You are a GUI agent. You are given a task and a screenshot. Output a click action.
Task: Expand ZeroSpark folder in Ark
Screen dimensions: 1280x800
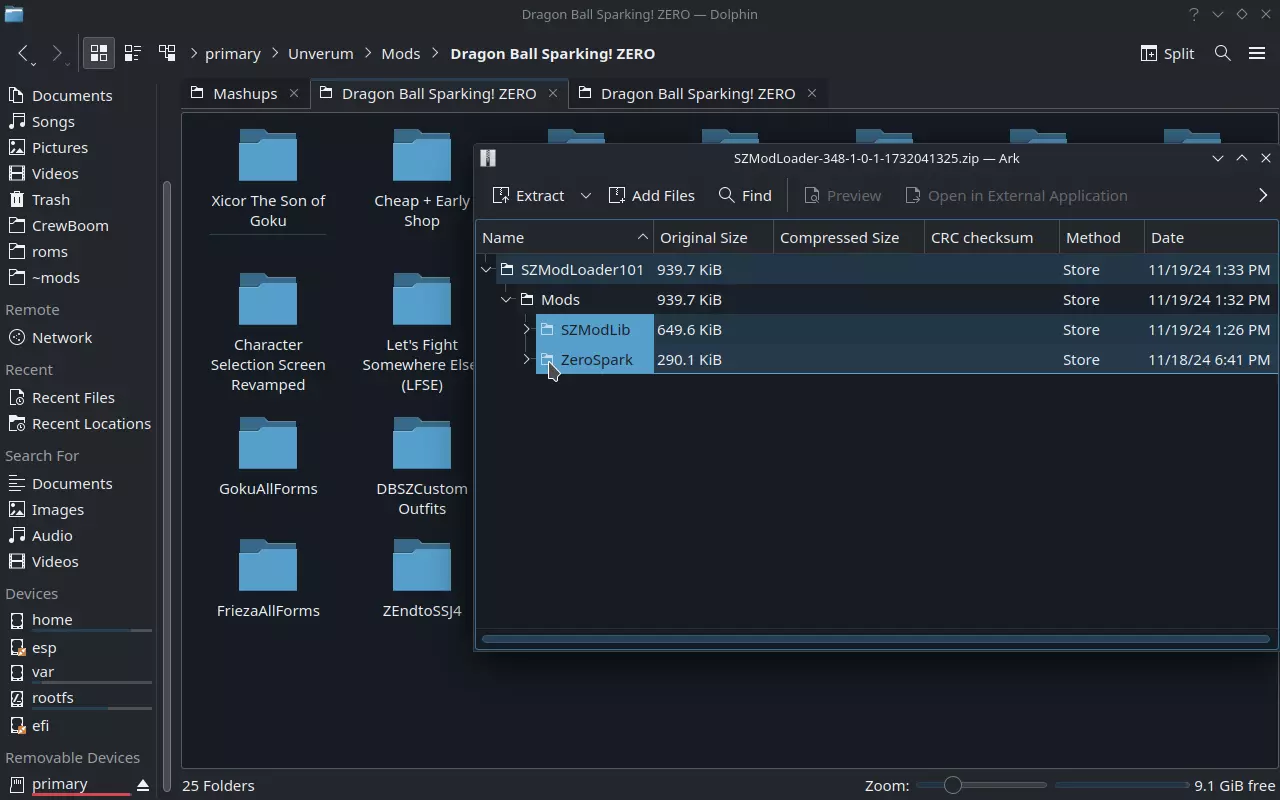click(527, 360)
